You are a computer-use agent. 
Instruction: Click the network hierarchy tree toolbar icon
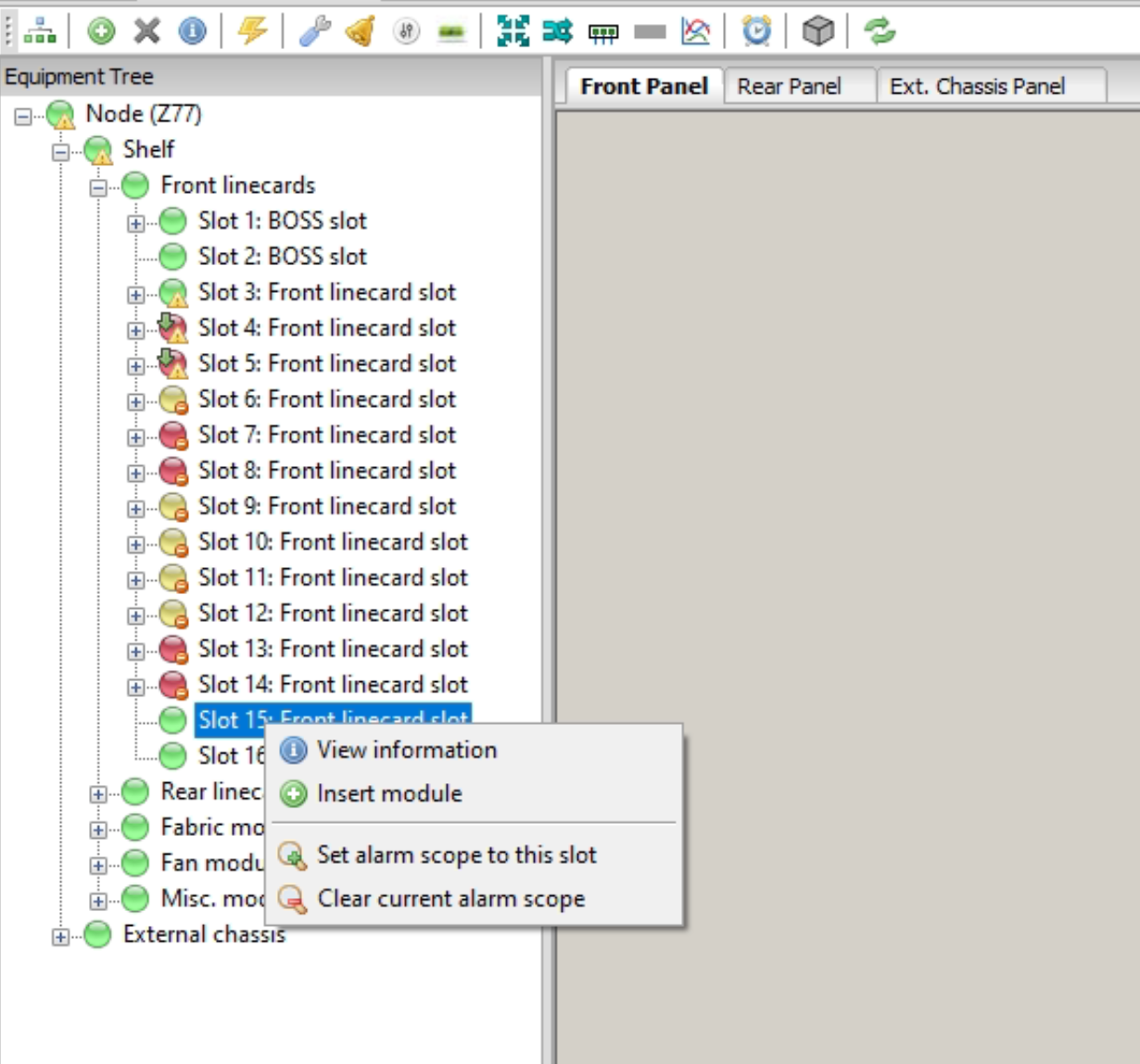[39, 31]
